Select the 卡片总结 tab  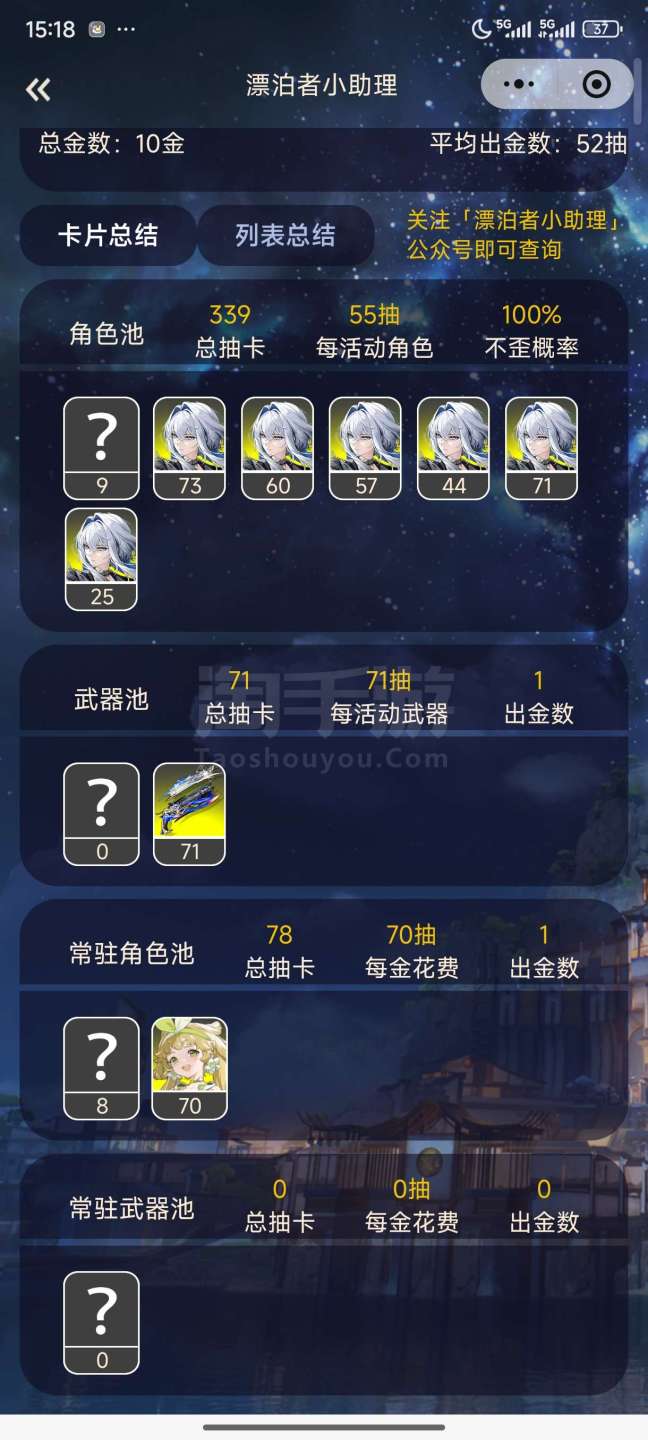tap(108, 236)
